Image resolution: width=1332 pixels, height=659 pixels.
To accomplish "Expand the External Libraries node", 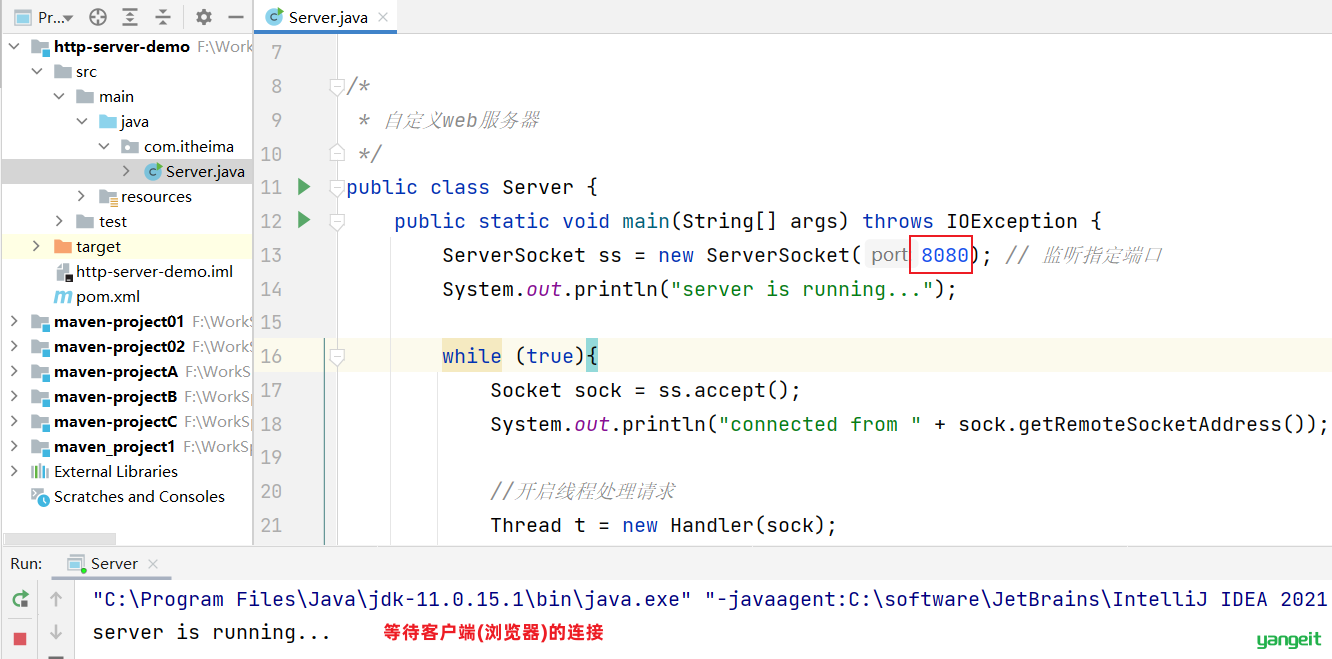I will 13,472.
